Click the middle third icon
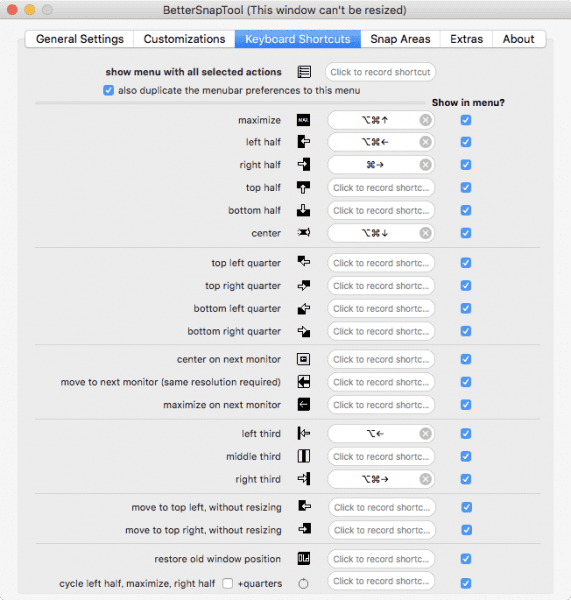The height and width of the screenshot is (600, 571). (303, 456)
